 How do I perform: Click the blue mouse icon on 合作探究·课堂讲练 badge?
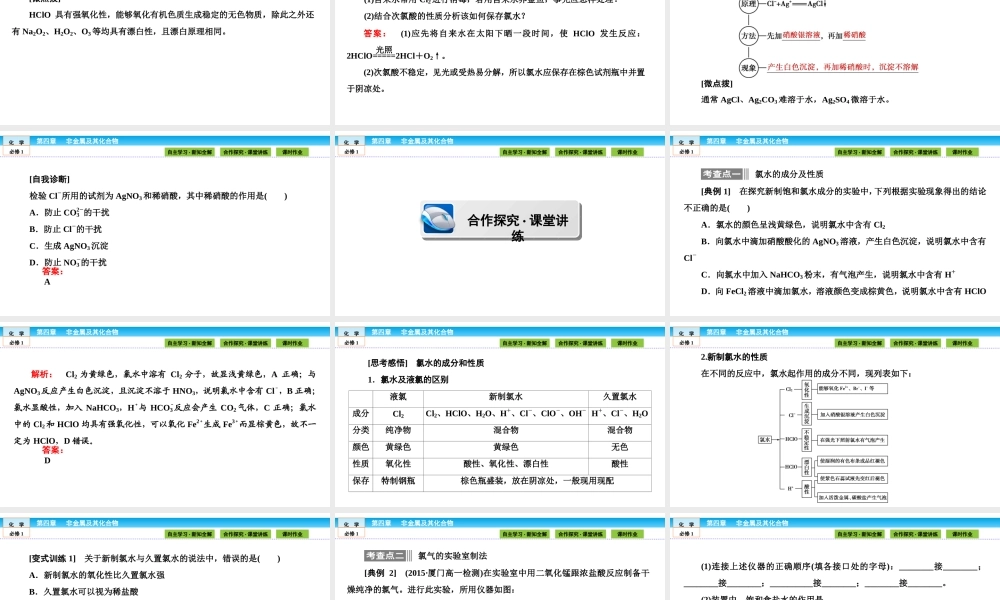[x=436, y=219]
